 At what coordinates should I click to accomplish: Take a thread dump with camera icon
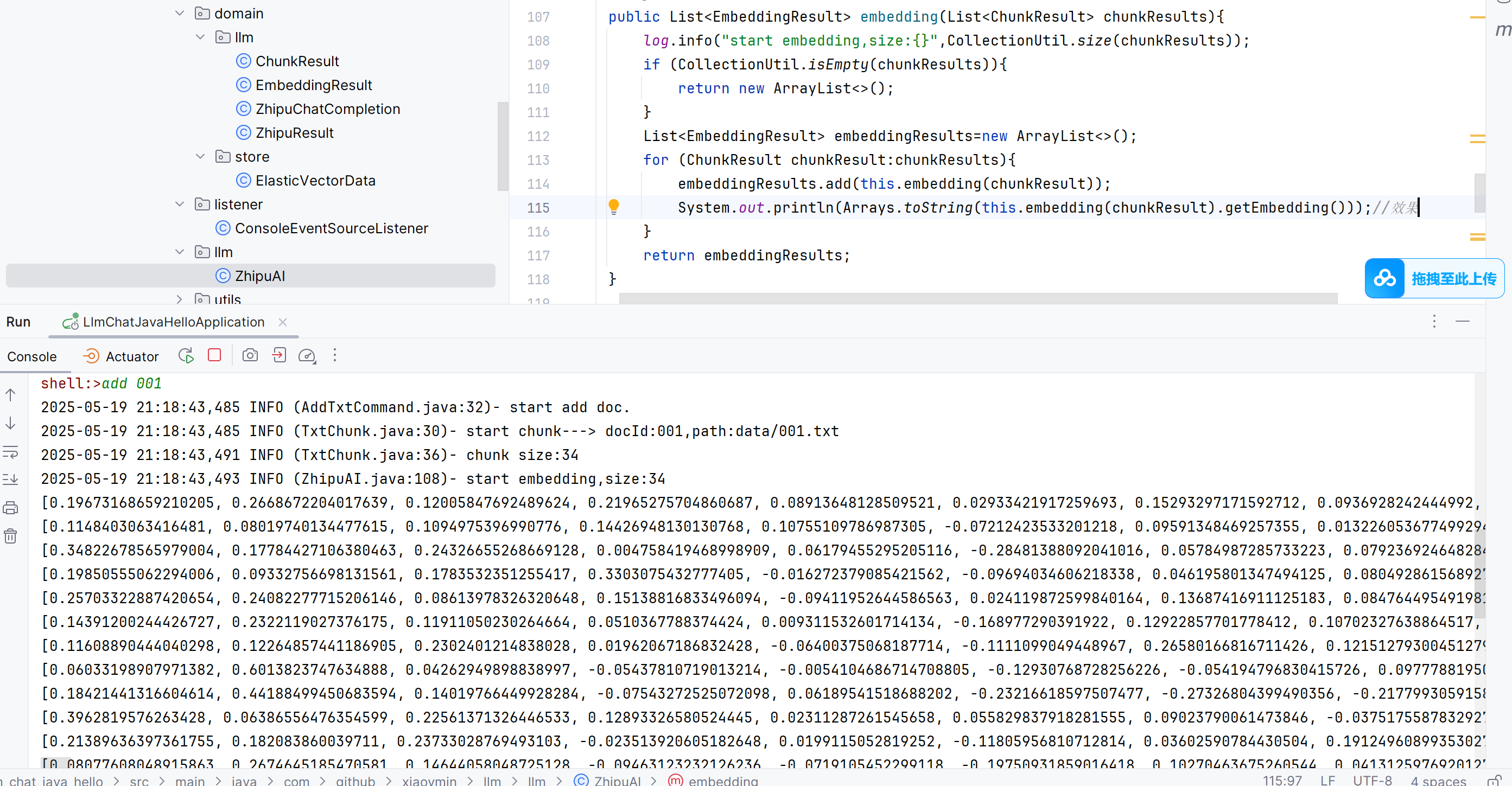tap(250, 355)
